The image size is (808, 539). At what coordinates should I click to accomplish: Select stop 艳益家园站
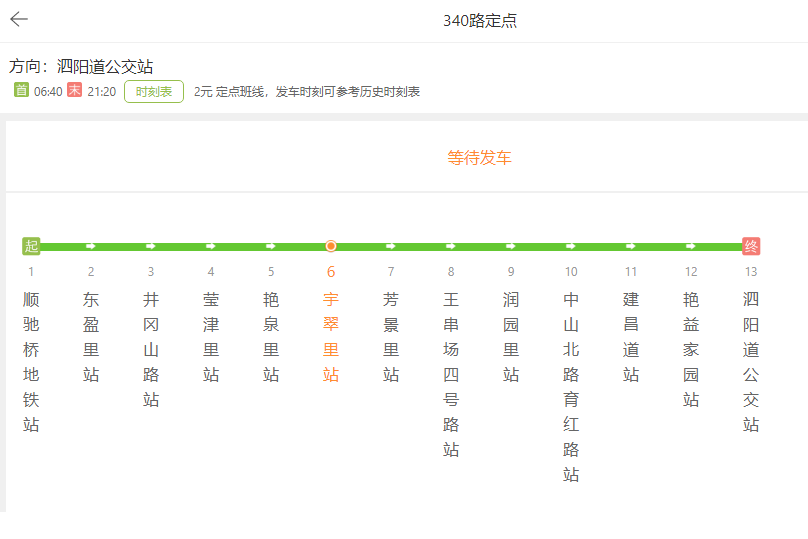pos(691,349)
